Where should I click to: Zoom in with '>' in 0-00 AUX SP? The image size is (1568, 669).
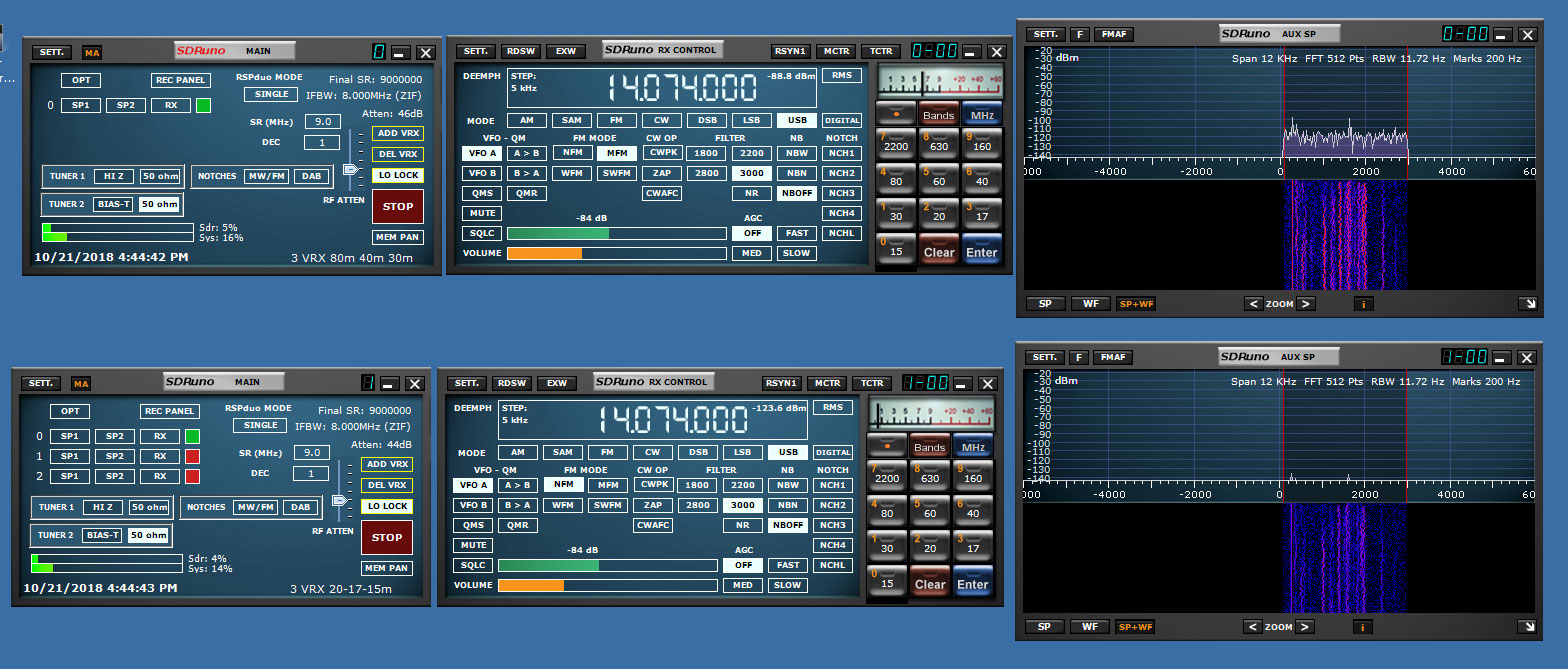point(1306,304)
